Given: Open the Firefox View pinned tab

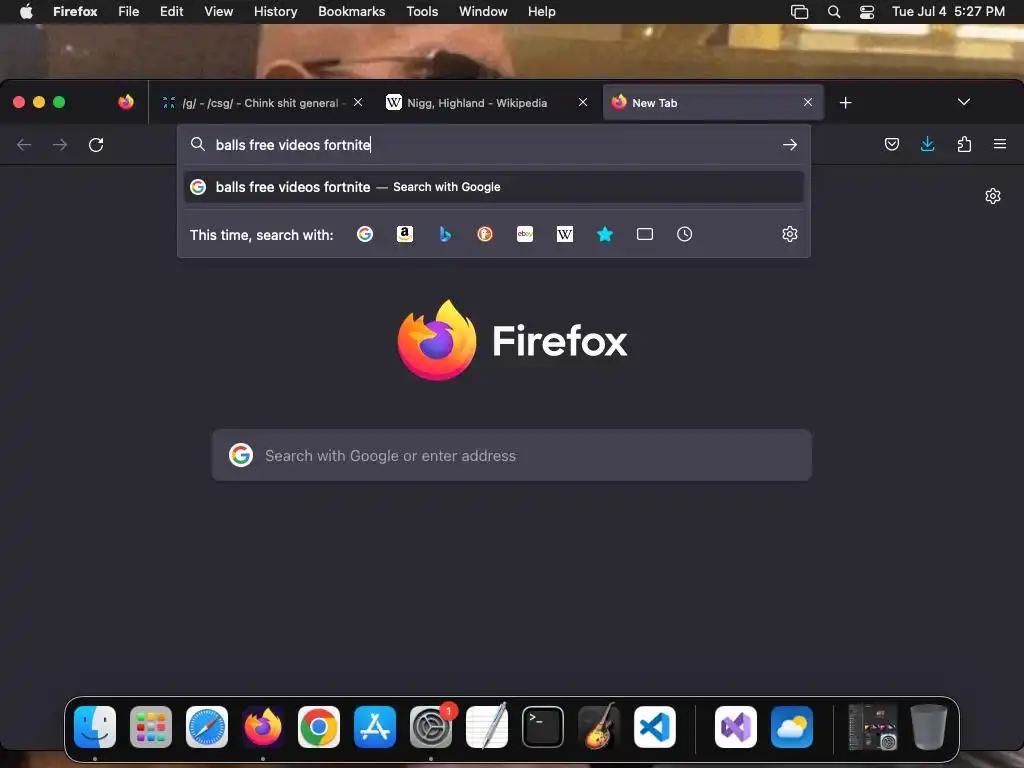Looking at the screenshot, I should pos(126,102).
